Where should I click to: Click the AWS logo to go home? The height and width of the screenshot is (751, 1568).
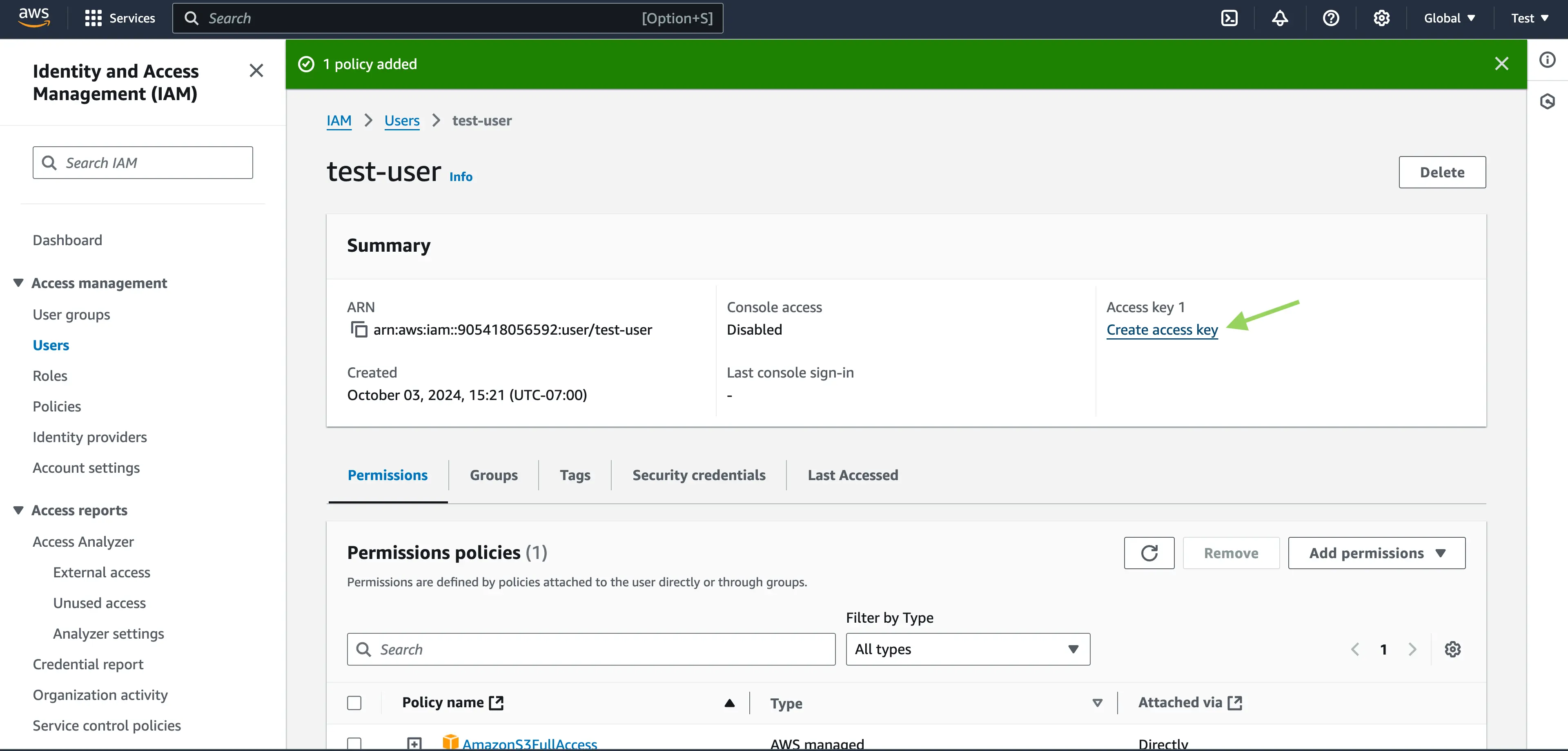point(33,18)
